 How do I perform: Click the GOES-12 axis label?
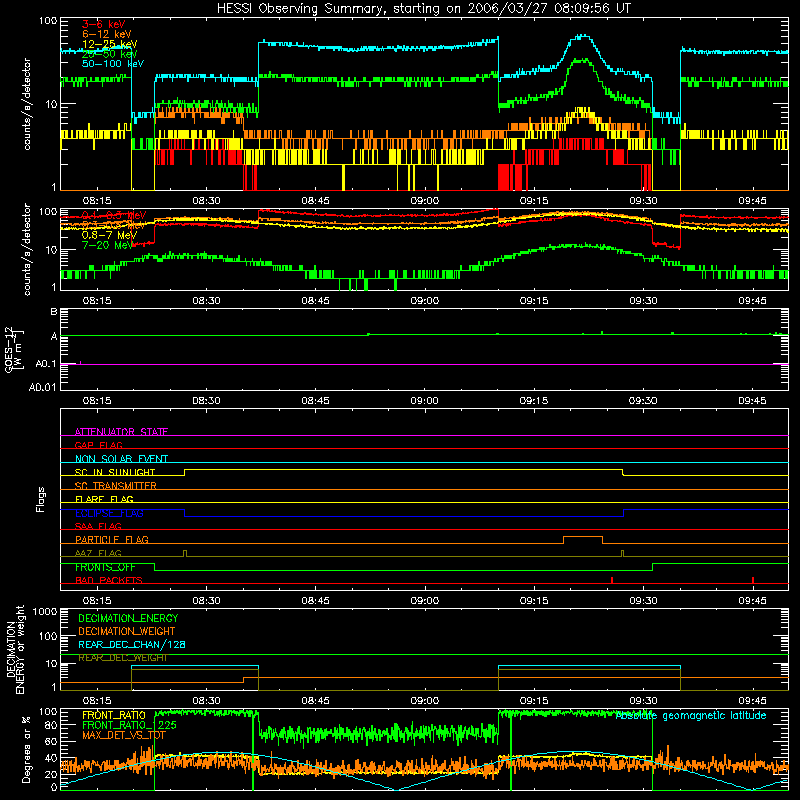pos(14,349)
